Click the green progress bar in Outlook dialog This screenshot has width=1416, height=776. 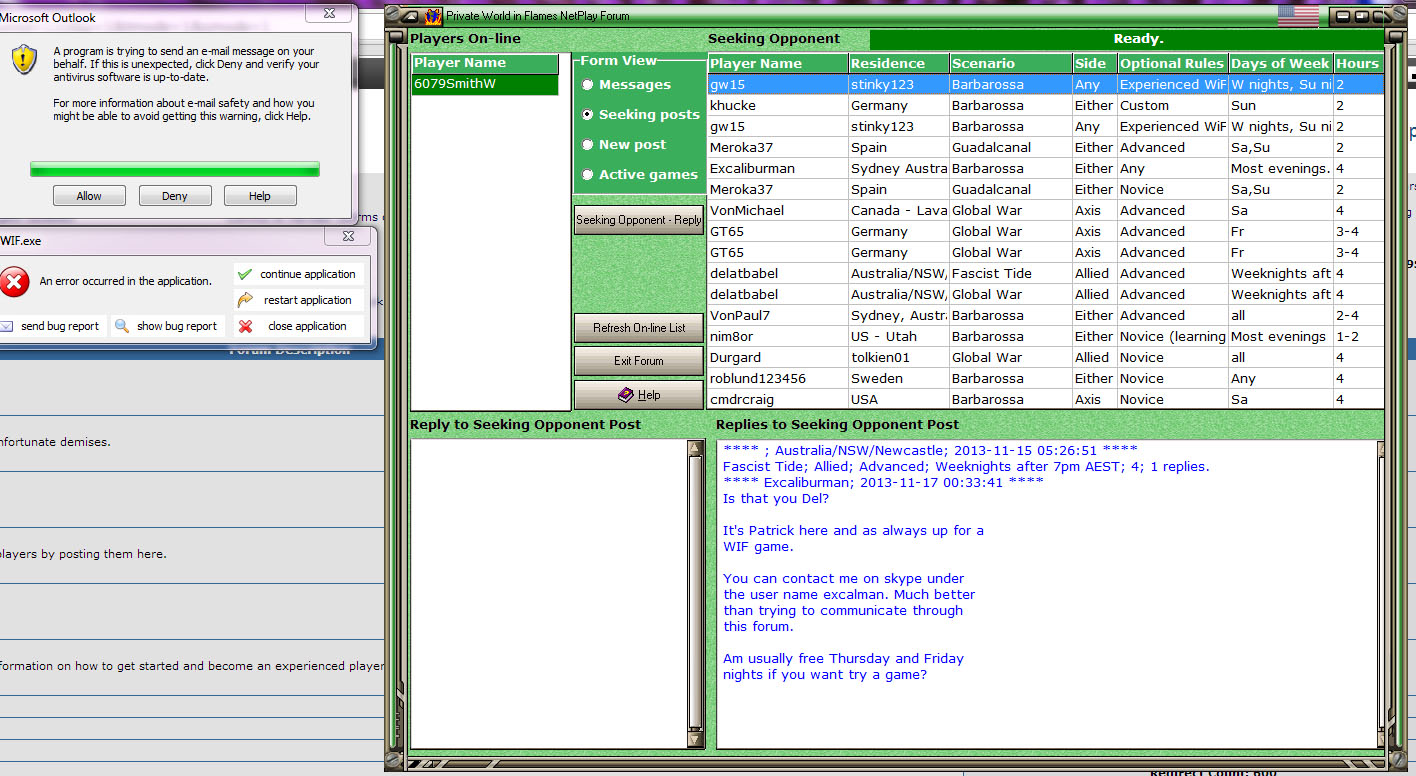(x=175, y=169)
